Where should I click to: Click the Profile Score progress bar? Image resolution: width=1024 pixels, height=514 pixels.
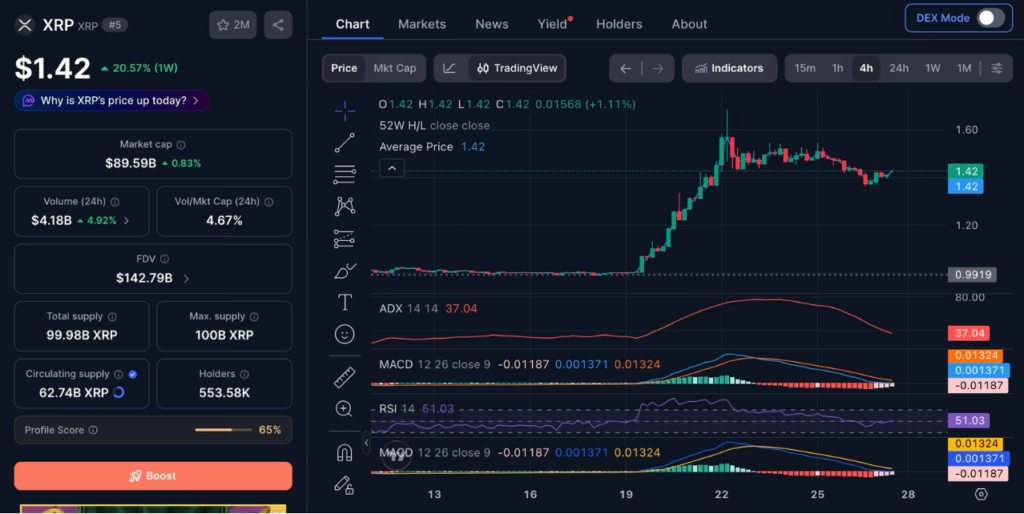point(223,430)
